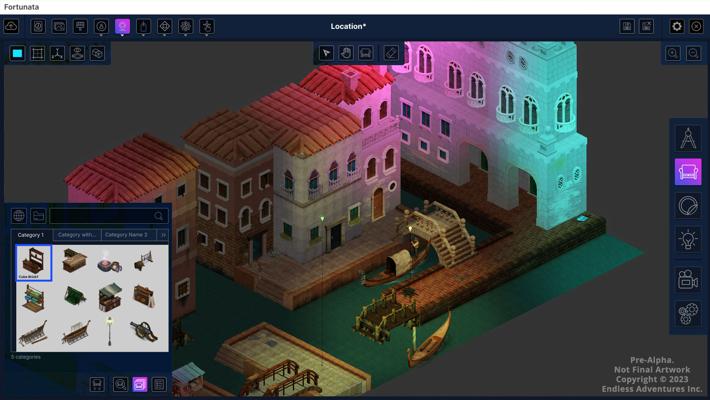Toggle the XYZ axes gizmo
Image resolution: width=710 pixels, height=400 pixels.
click(58, 53)
